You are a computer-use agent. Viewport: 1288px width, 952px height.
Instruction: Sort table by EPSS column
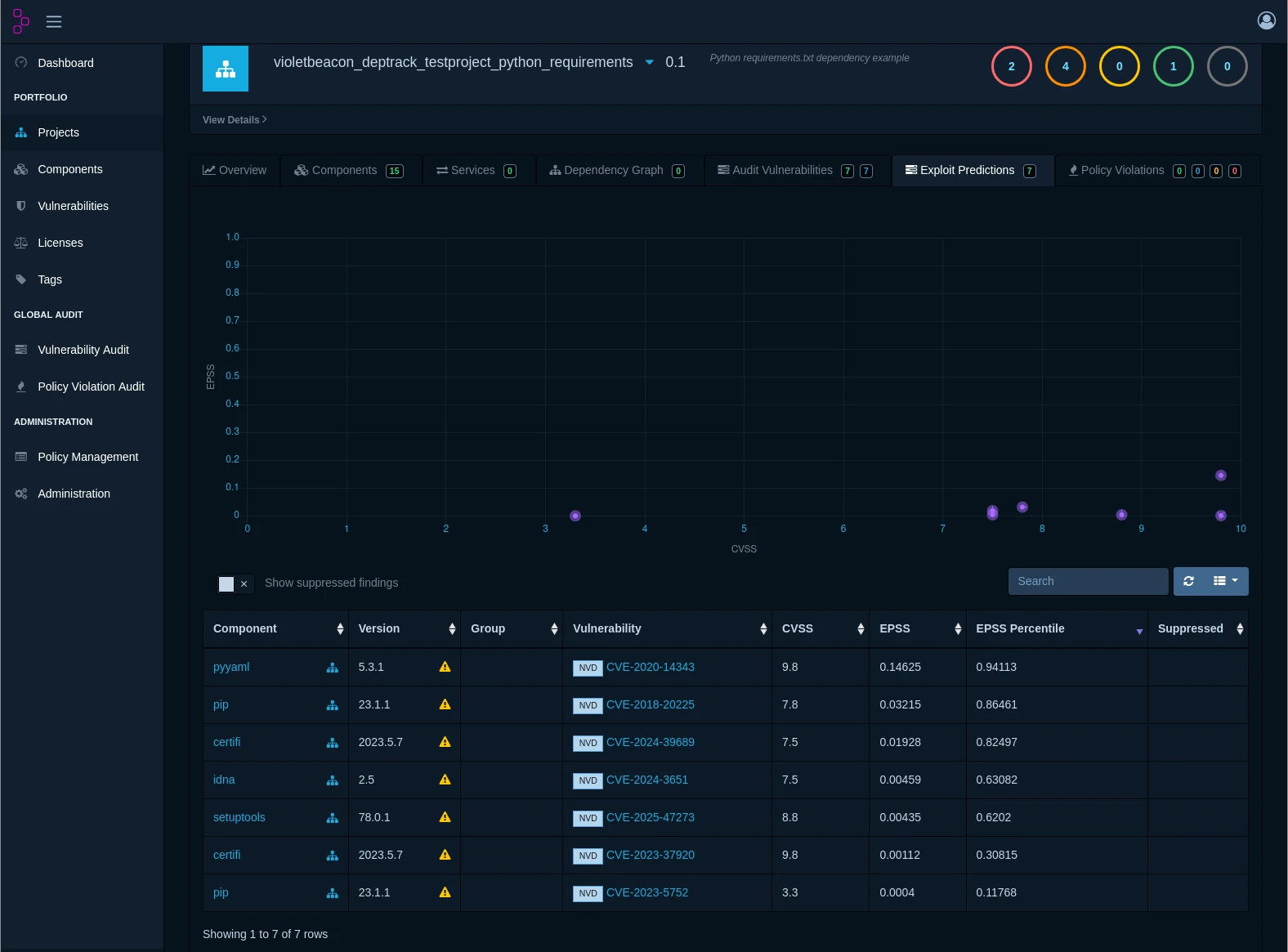click(918, 628)
